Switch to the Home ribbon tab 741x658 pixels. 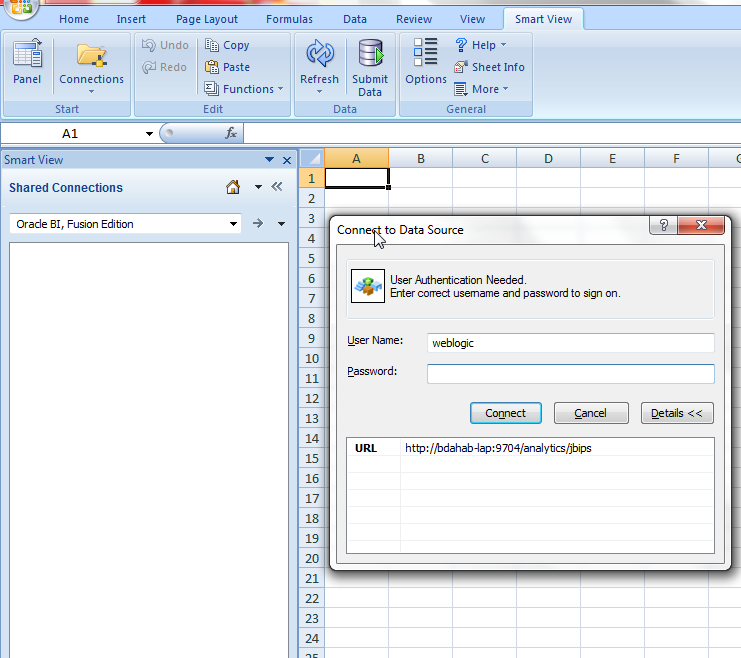pyautogui.click(x=74, y=19)
